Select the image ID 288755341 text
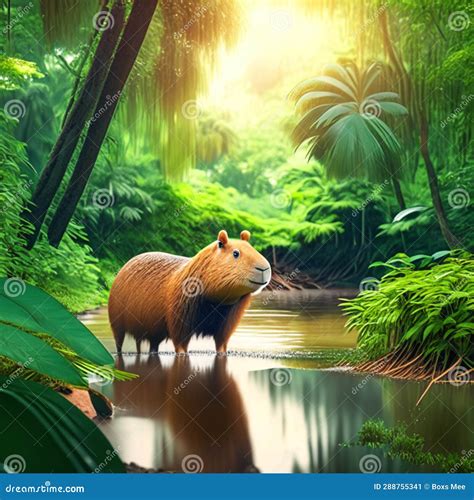The height and width of the screenshot is (500, 474). [397, 487]
